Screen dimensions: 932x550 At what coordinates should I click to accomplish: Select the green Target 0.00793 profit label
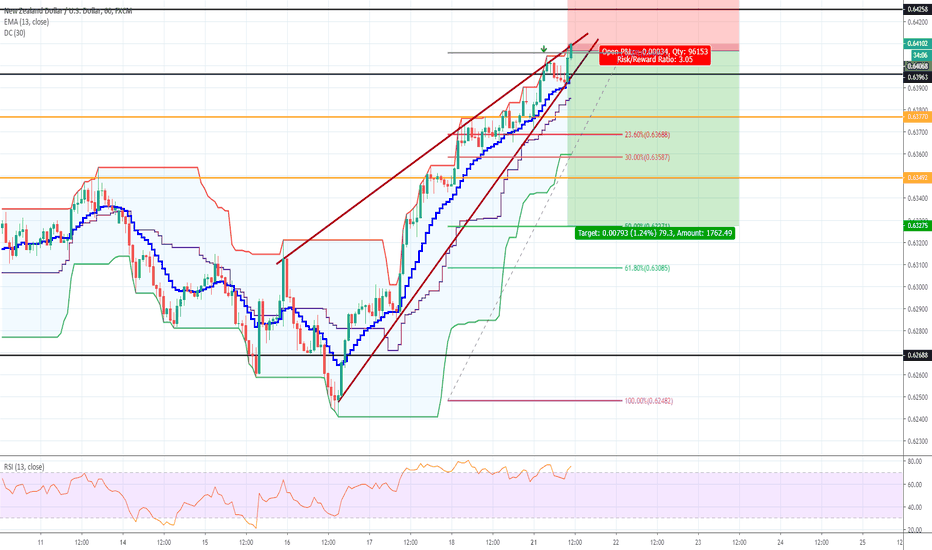pos(655,233)
